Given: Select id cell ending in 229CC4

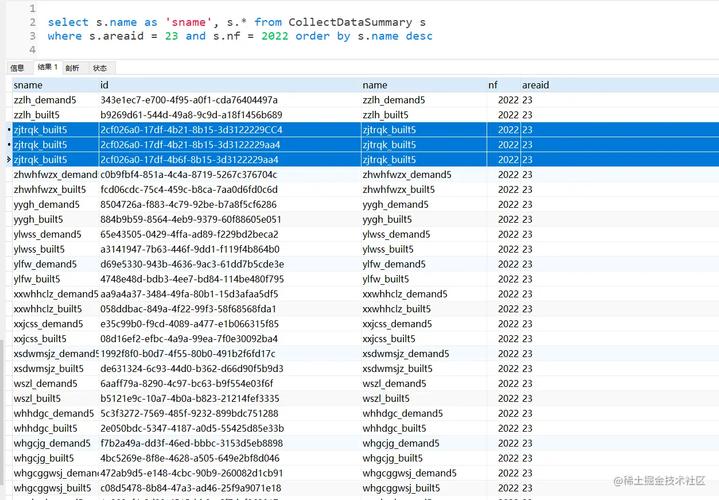Looking at the screenshot, I should (191, 130).
